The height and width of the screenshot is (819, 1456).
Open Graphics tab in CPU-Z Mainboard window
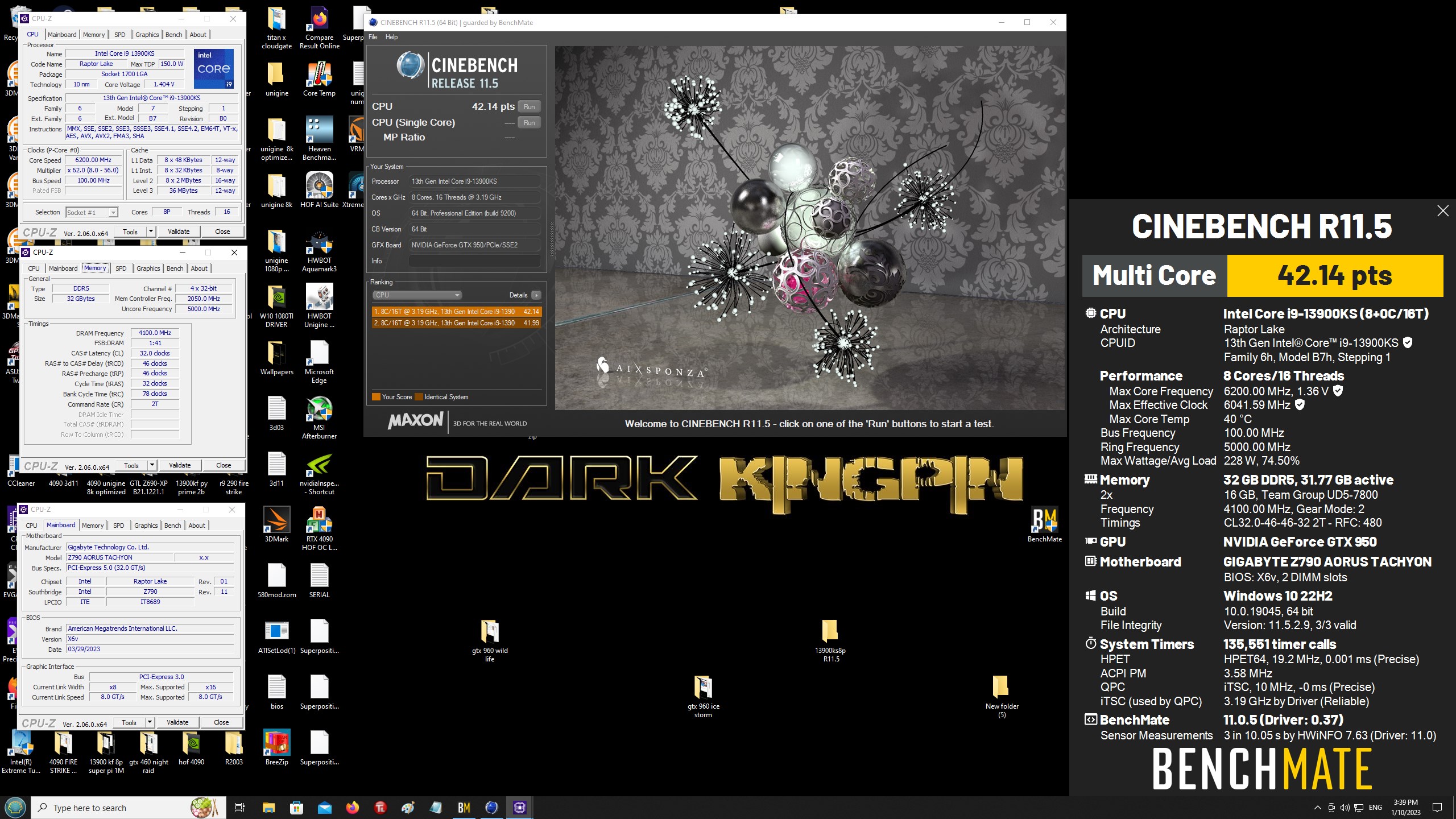point(146,526)
